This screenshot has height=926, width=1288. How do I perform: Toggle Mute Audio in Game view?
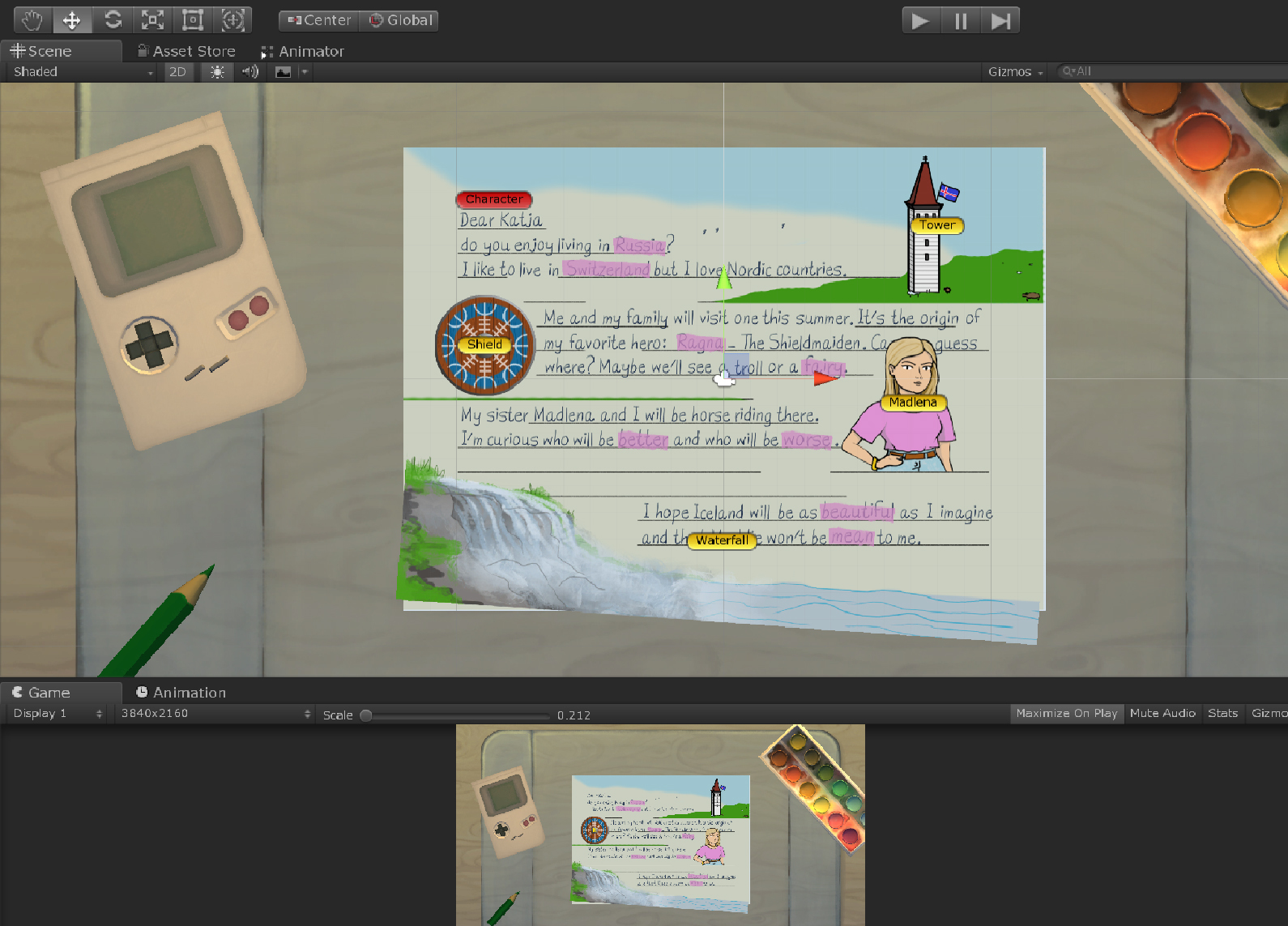click(x=1162, y=713)
